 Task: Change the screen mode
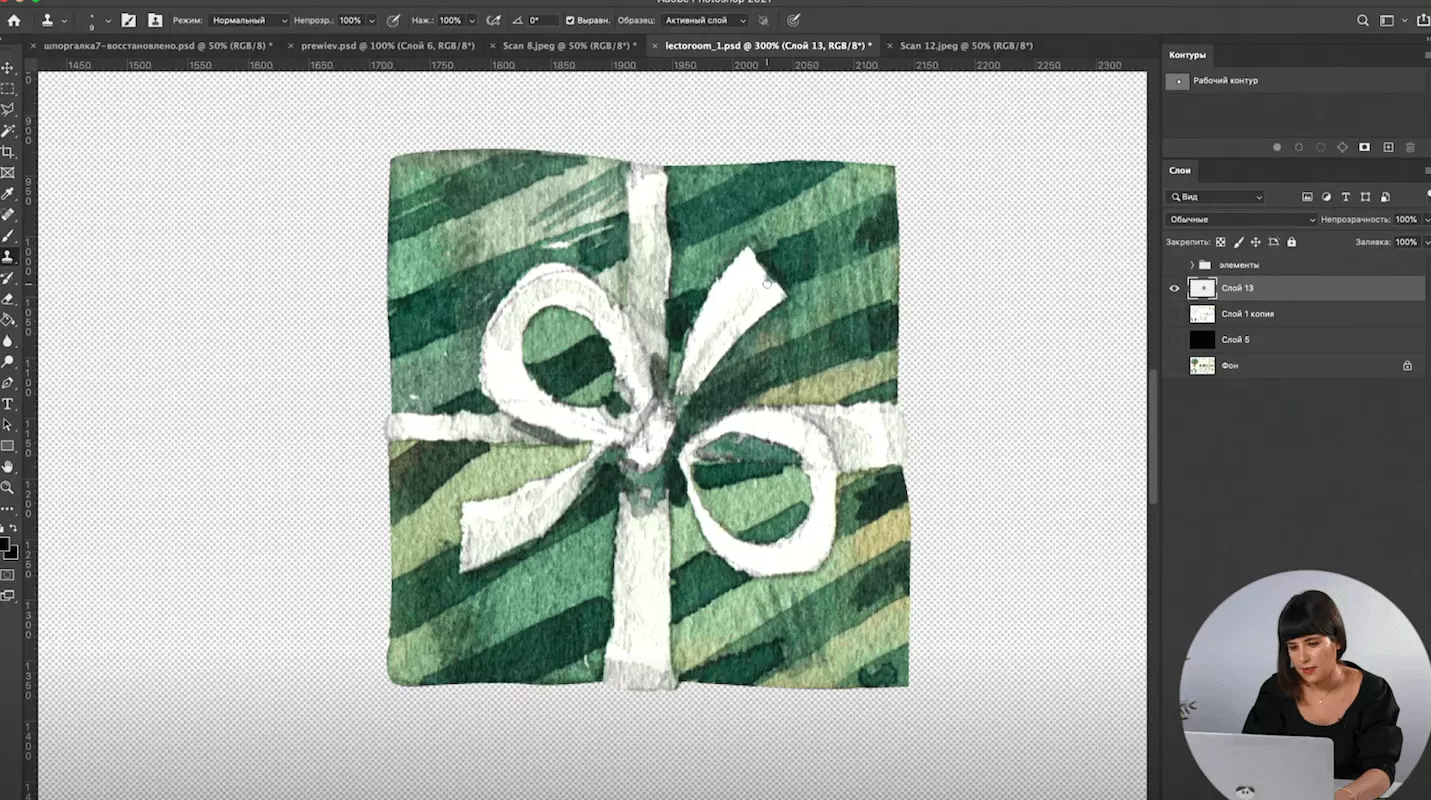[8, 595]
